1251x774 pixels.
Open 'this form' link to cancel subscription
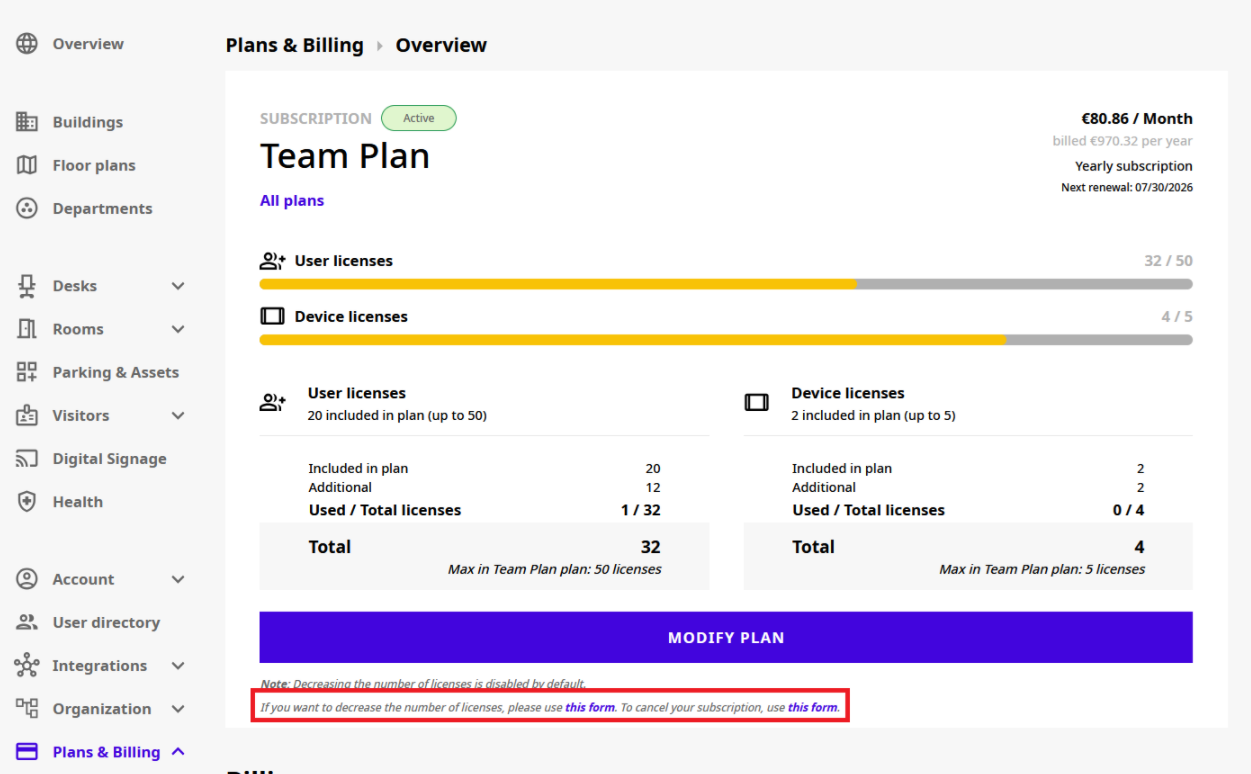[x=812, y=707]
